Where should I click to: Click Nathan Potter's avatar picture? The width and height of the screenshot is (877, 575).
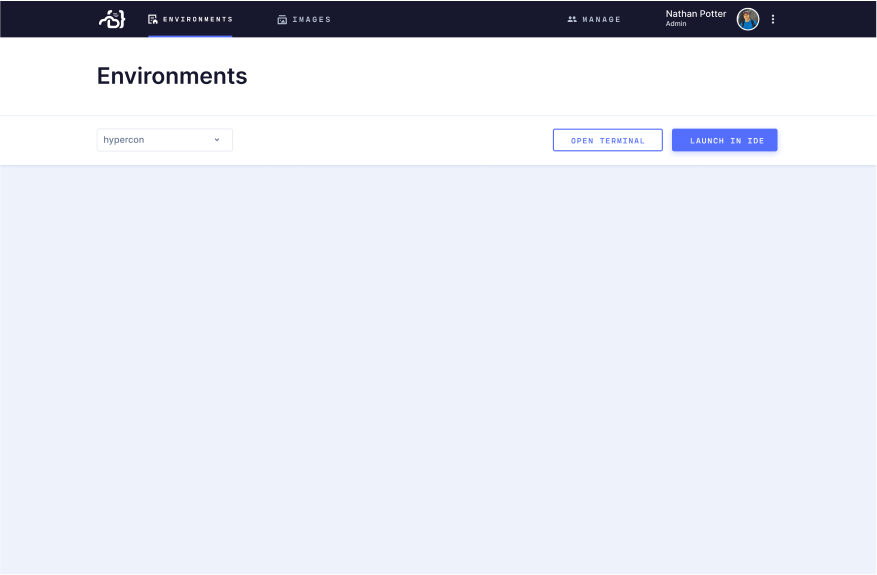pyautogui.click(x=748, y=19)
